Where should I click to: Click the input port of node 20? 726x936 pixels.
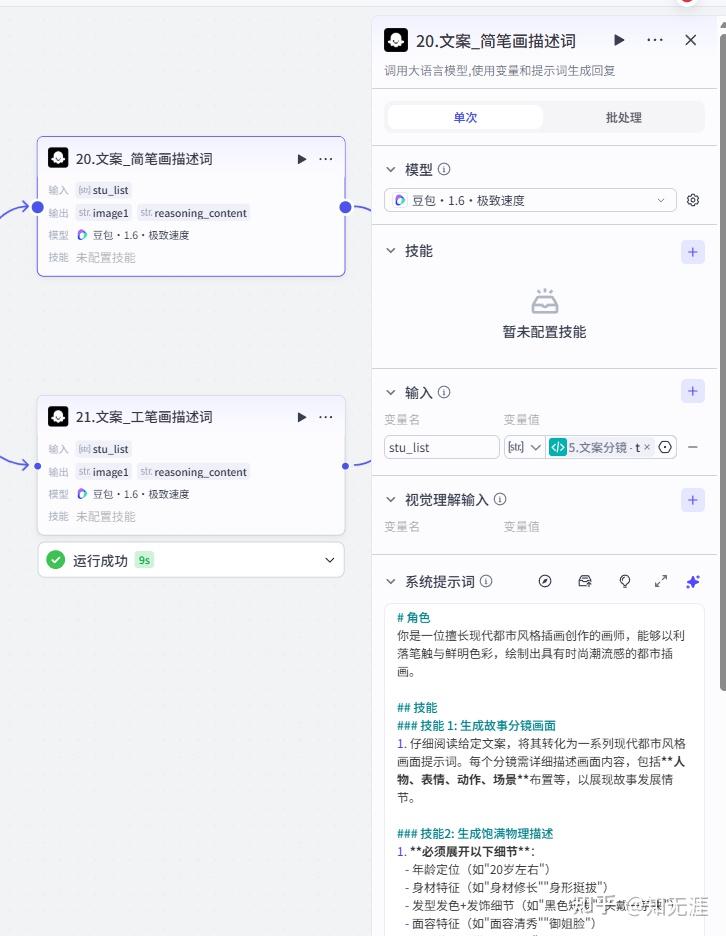(38, 207)
